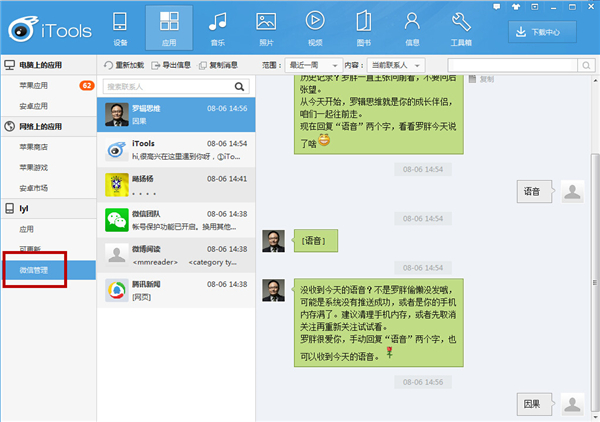This screenshot has height=422, width=600.
Task: Open the skin (shirt) icon in title bar
Action: coord(516,7)
